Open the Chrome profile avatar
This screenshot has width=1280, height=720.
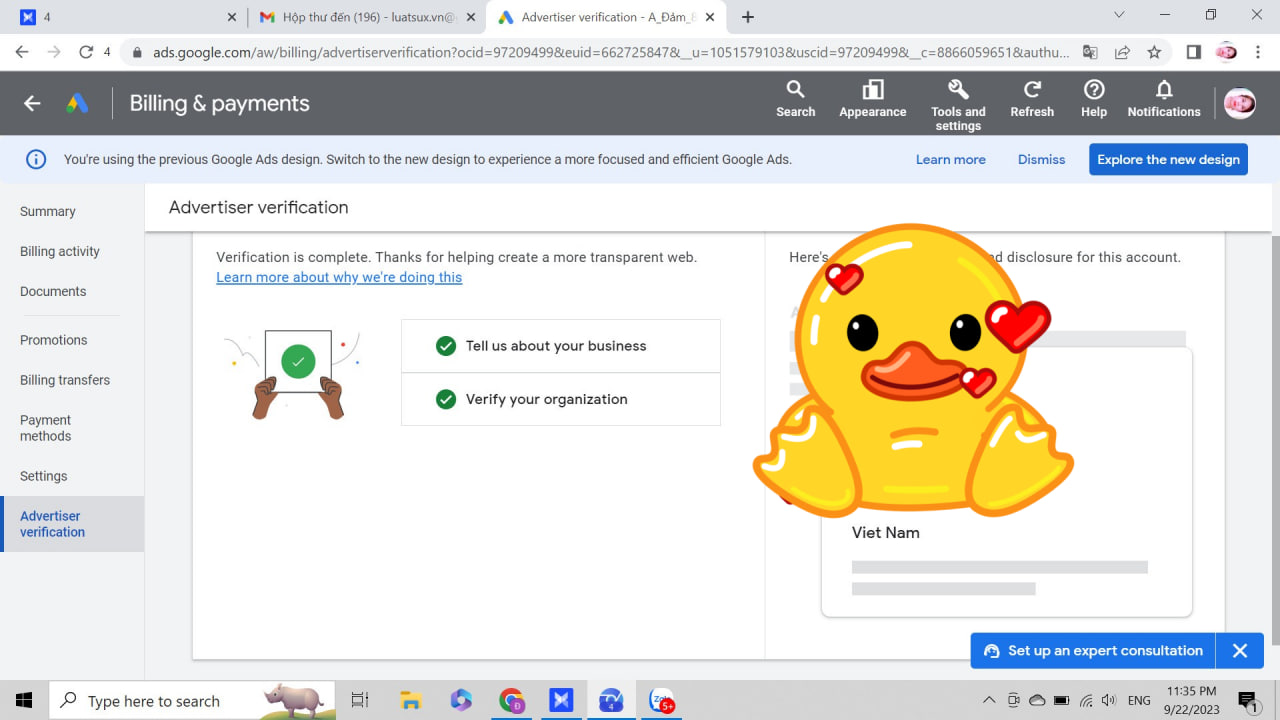[x=1226, y=52]
